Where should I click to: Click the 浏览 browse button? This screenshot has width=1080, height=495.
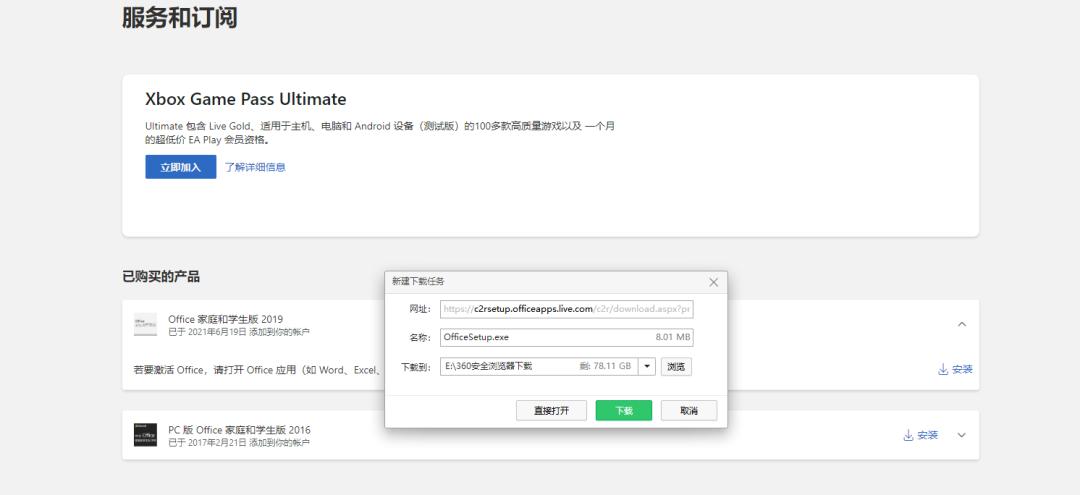tap(676, 366)
